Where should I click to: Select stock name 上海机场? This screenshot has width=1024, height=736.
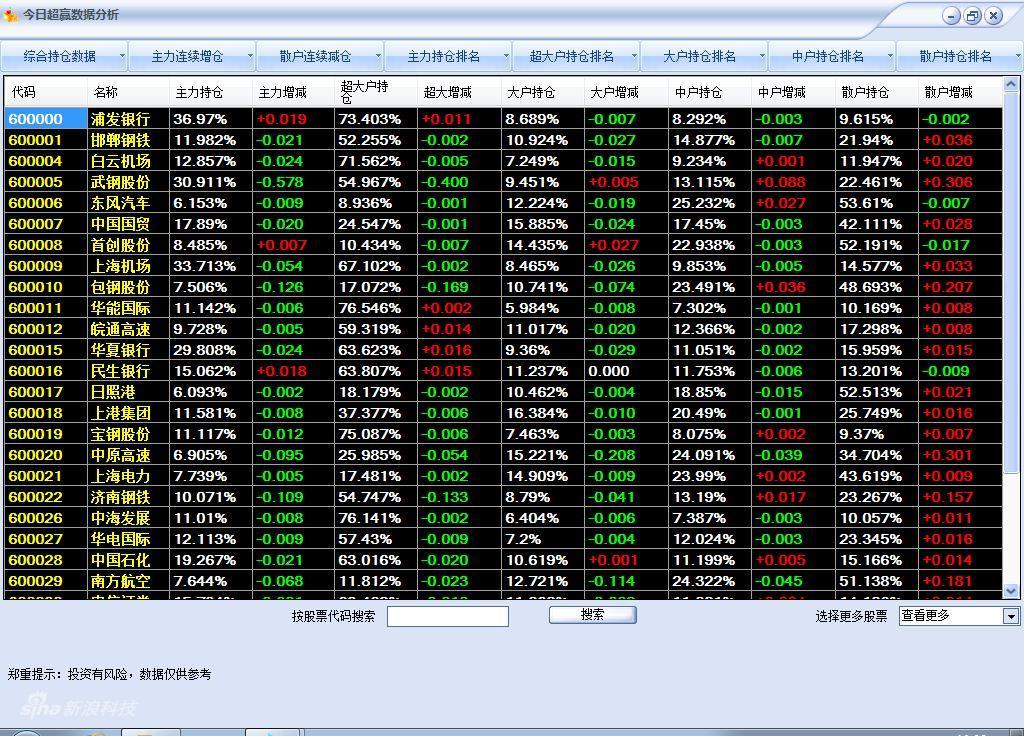[120, 266]
